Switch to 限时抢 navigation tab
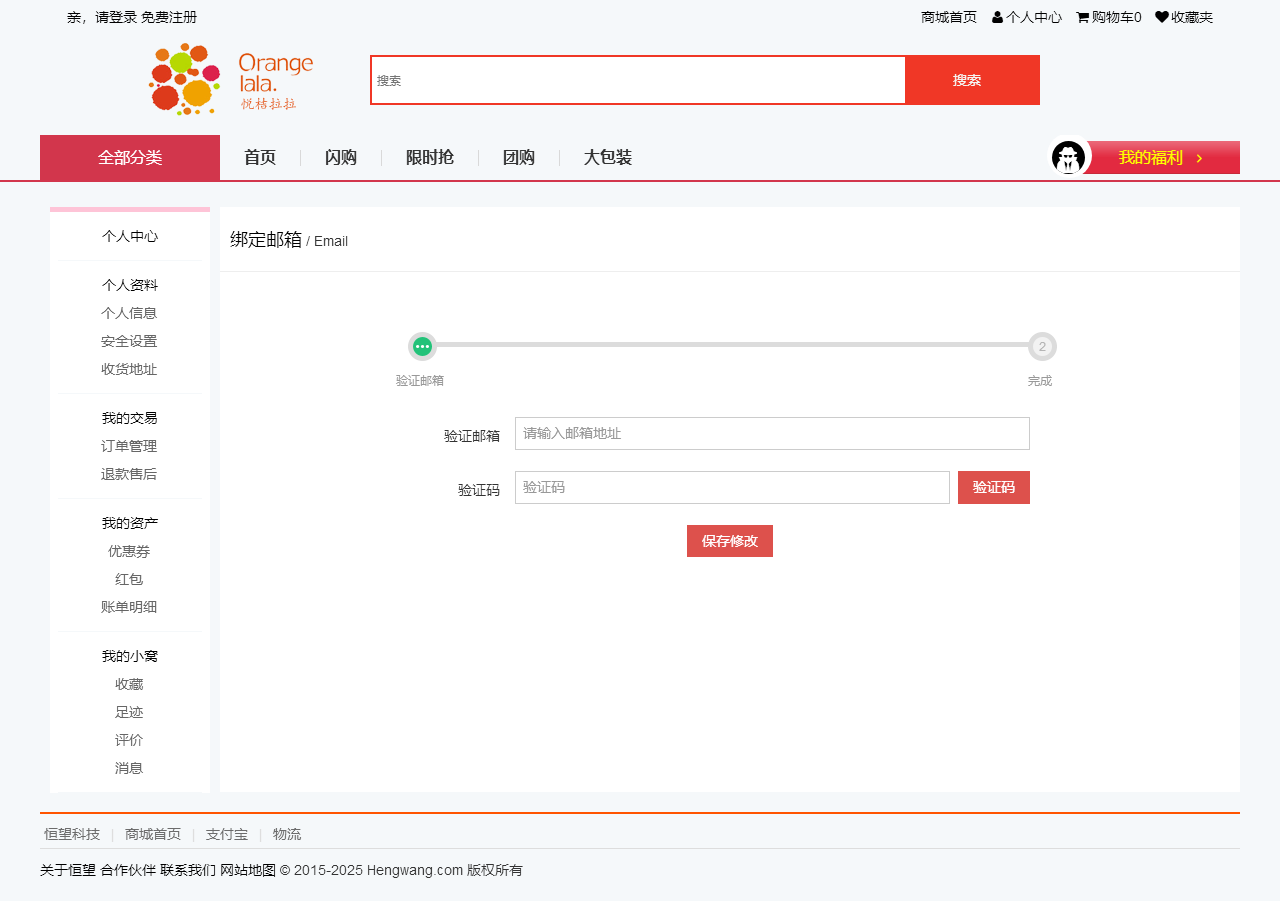Screen dimensions: 1280x901 pos(430,158)
